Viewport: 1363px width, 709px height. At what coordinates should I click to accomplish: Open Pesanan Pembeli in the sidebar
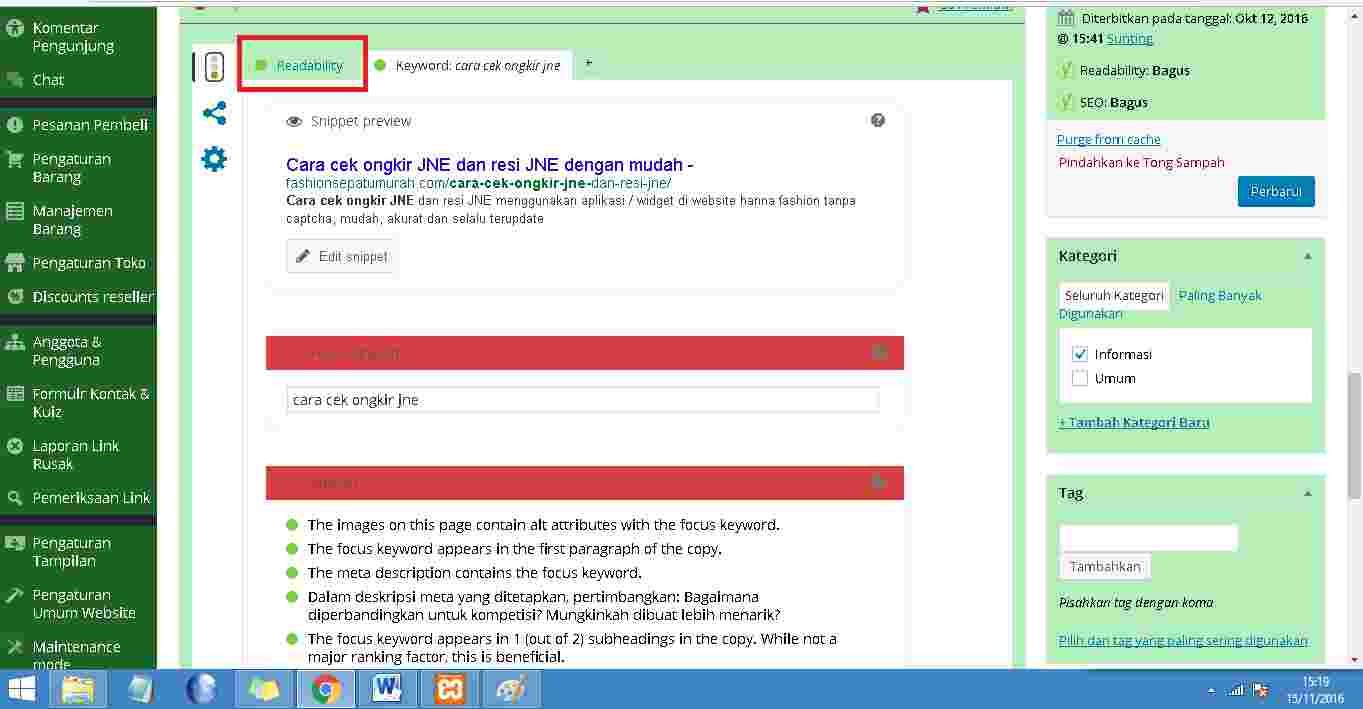[x=90, y=125]
